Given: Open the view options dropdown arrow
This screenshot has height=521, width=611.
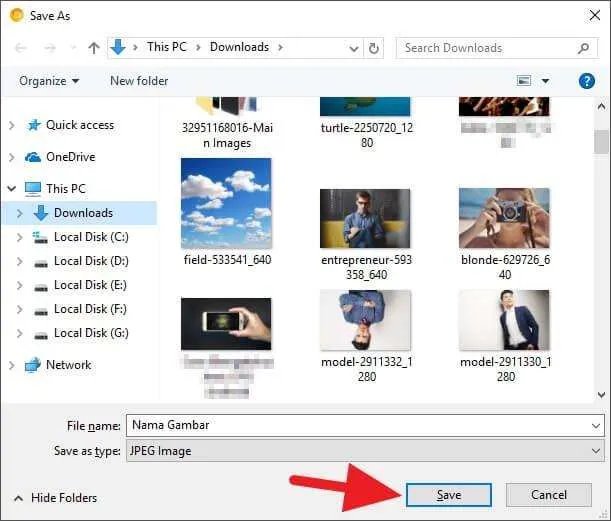Looking at the screenshot, I should (546, 81).
